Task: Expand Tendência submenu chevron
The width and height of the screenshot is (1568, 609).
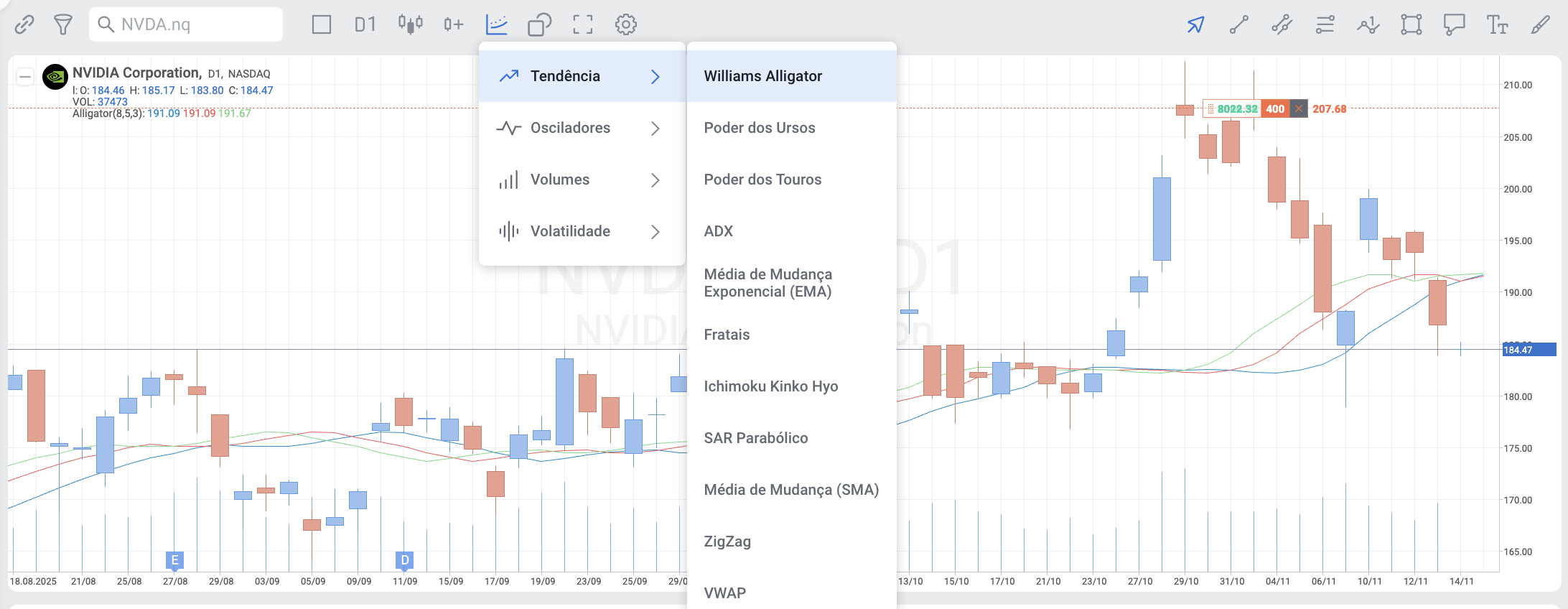Action: click(x=655, y=76)
